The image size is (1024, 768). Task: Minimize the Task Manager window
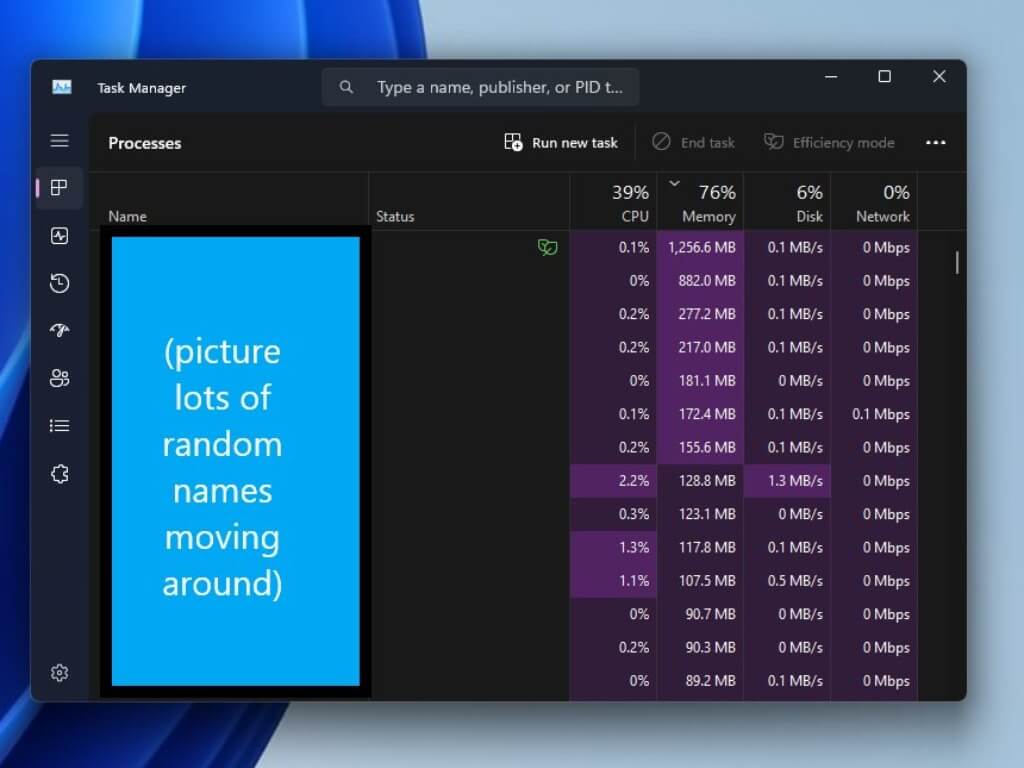[x=831, y=77]
